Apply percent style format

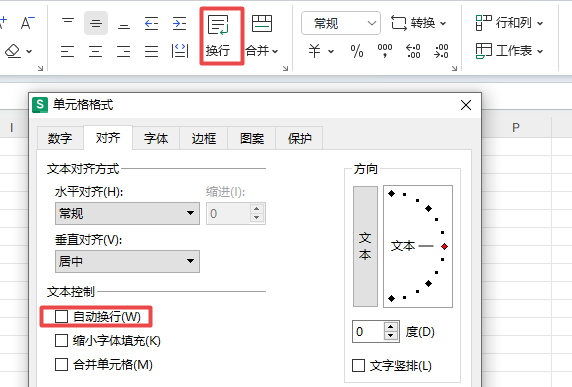357,51
